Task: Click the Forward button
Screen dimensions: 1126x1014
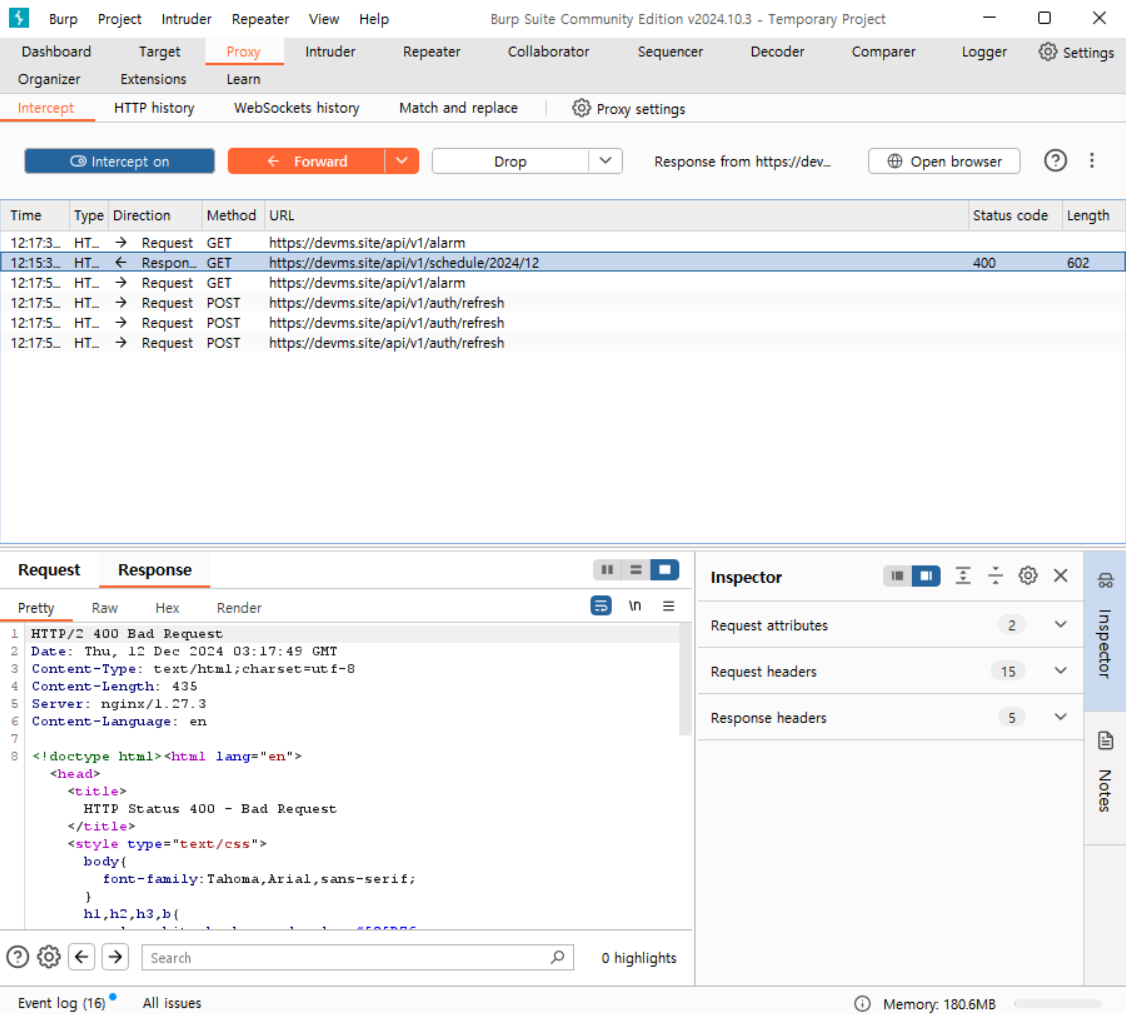Action: pyautogui.click(x=307, y=162)
